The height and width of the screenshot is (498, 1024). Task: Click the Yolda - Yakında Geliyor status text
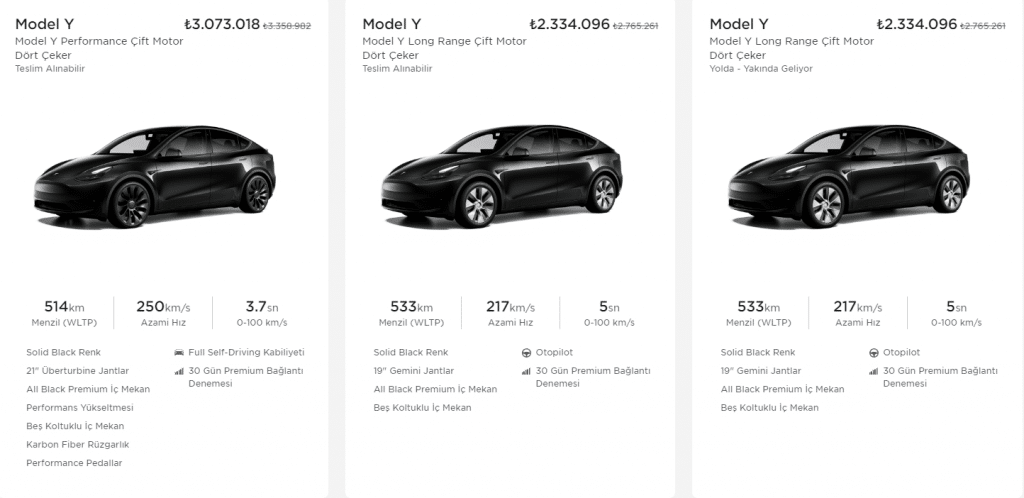click(761, 69)
